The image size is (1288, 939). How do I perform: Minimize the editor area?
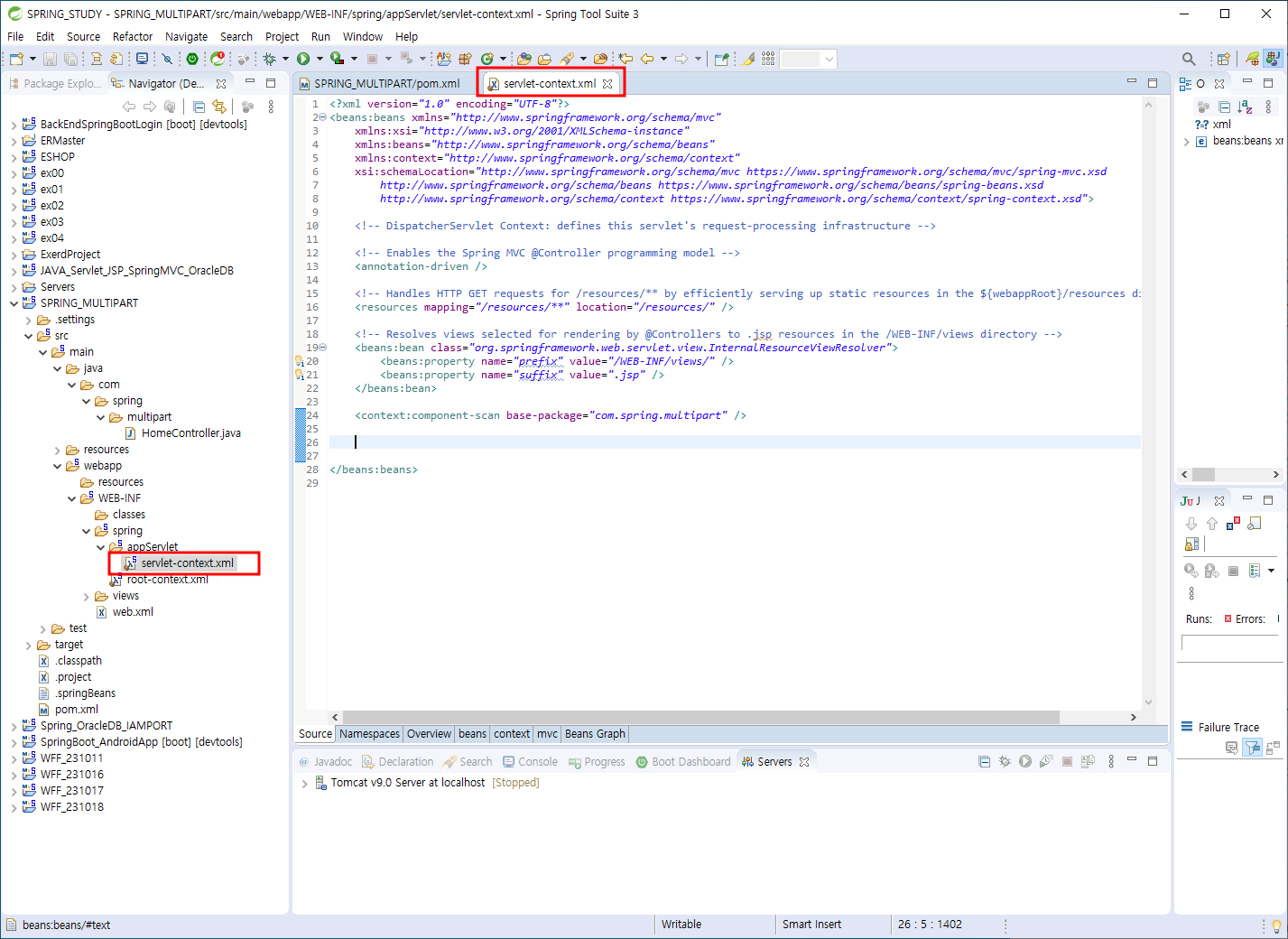tap(1132, 82)
